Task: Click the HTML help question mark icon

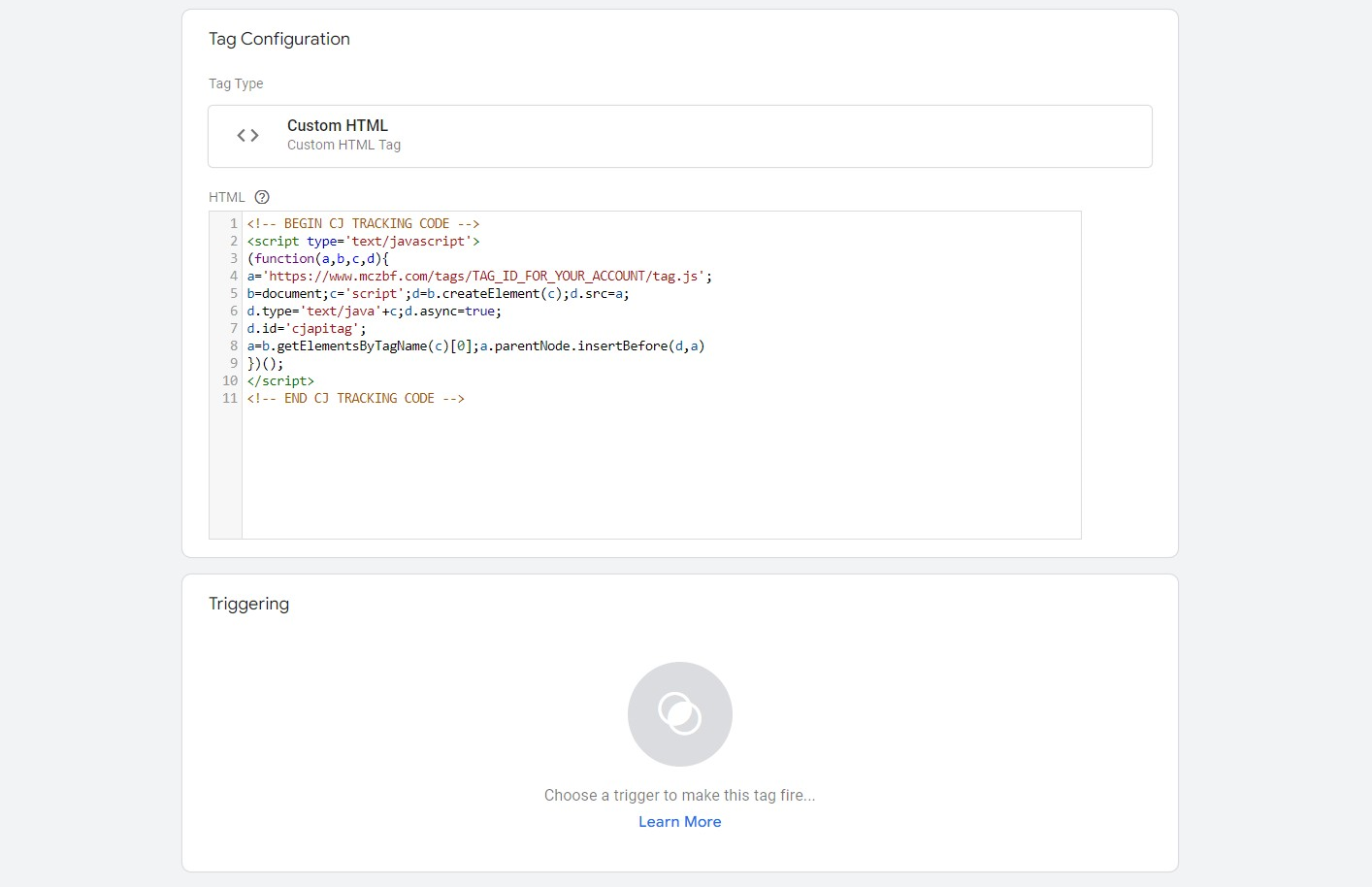Action: pyautogui.click(x=262, y=197)
